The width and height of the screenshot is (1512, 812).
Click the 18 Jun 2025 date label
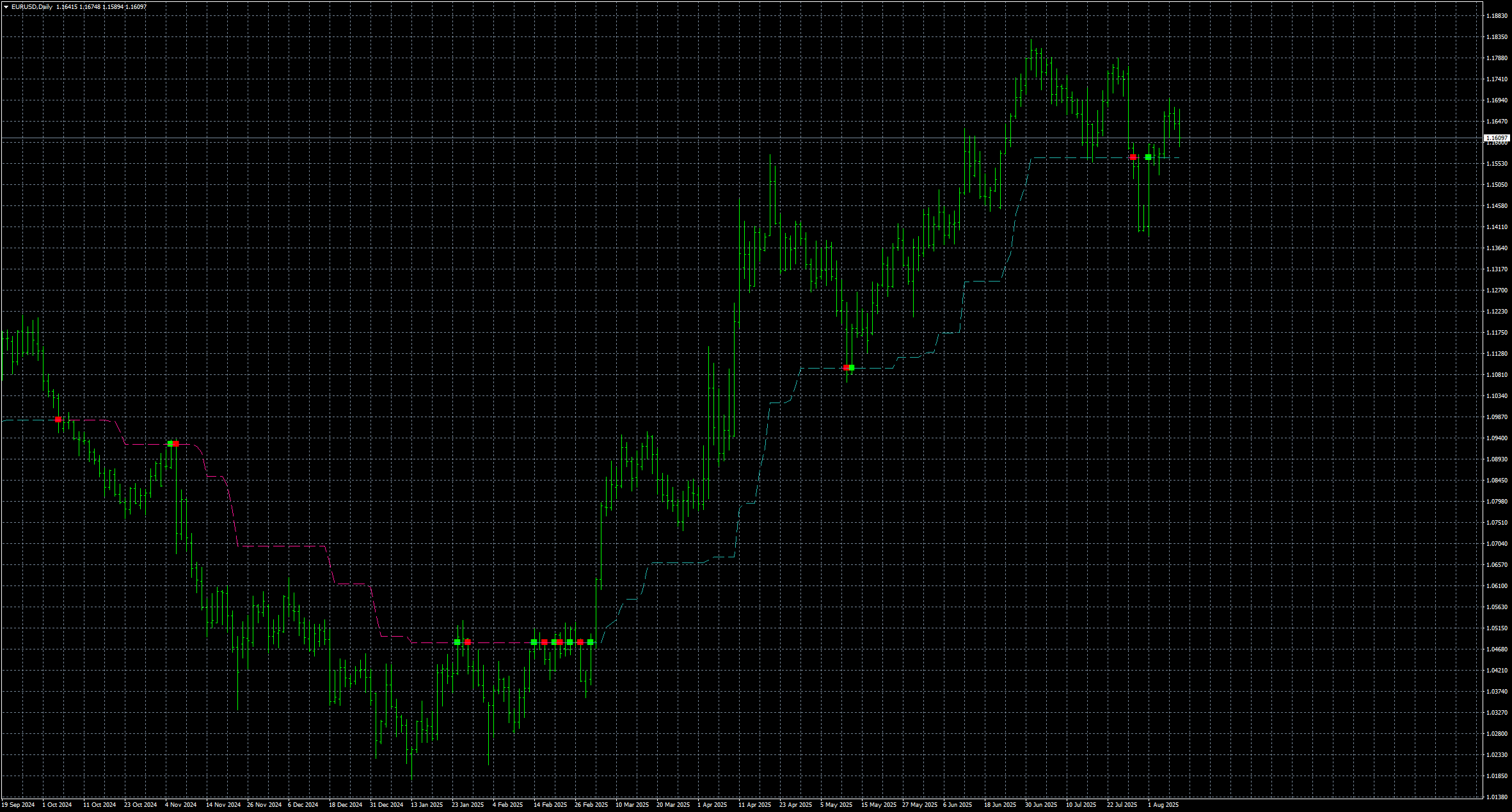pos(1000,805)
